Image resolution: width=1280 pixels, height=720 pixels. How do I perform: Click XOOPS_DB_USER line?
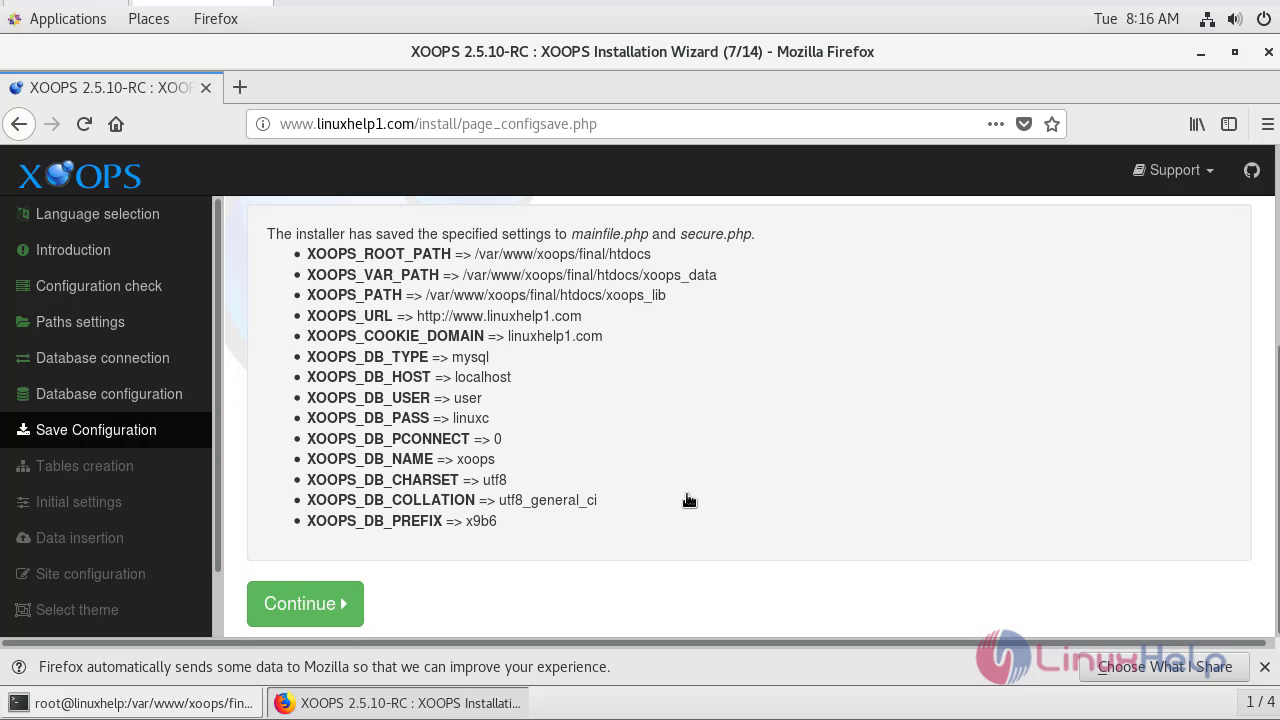[x=394, y=398]
